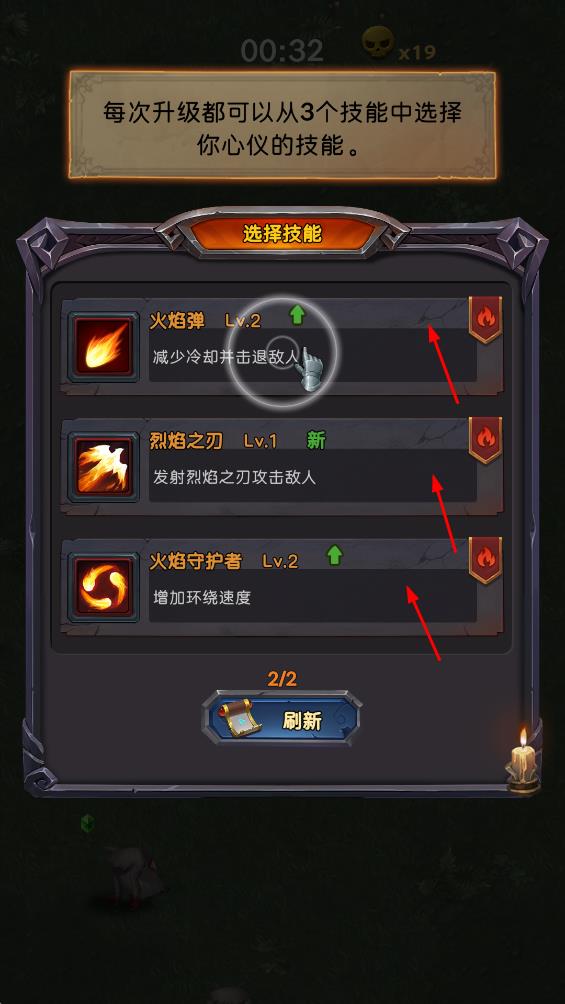
Task: Tap the fire banner badge on 火焰弹 row
Action: (485, 320)
